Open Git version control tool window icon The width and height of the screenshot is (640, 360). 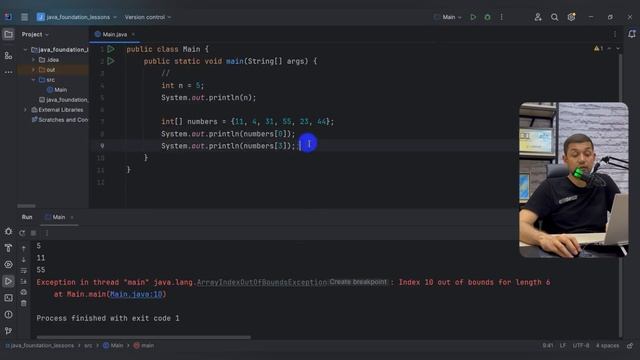pos(8,331)
